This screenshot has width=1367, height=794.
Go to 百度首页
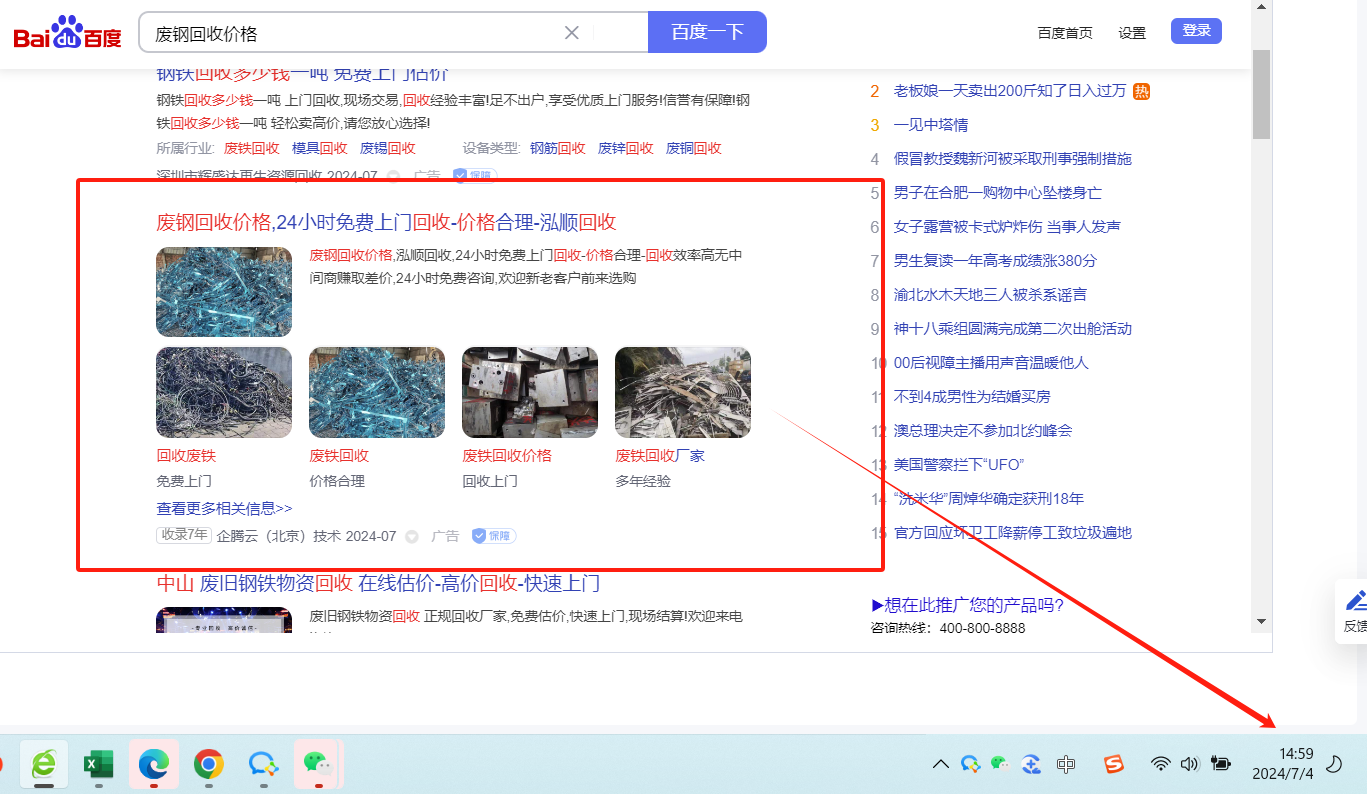[x=1065, y=33]
